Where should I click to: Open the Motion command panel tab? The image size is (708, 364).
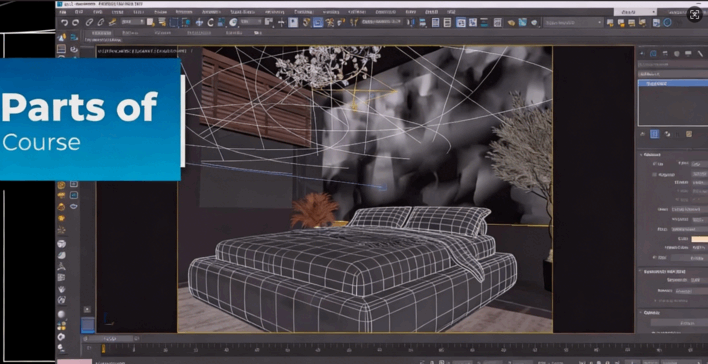(677, 54)
